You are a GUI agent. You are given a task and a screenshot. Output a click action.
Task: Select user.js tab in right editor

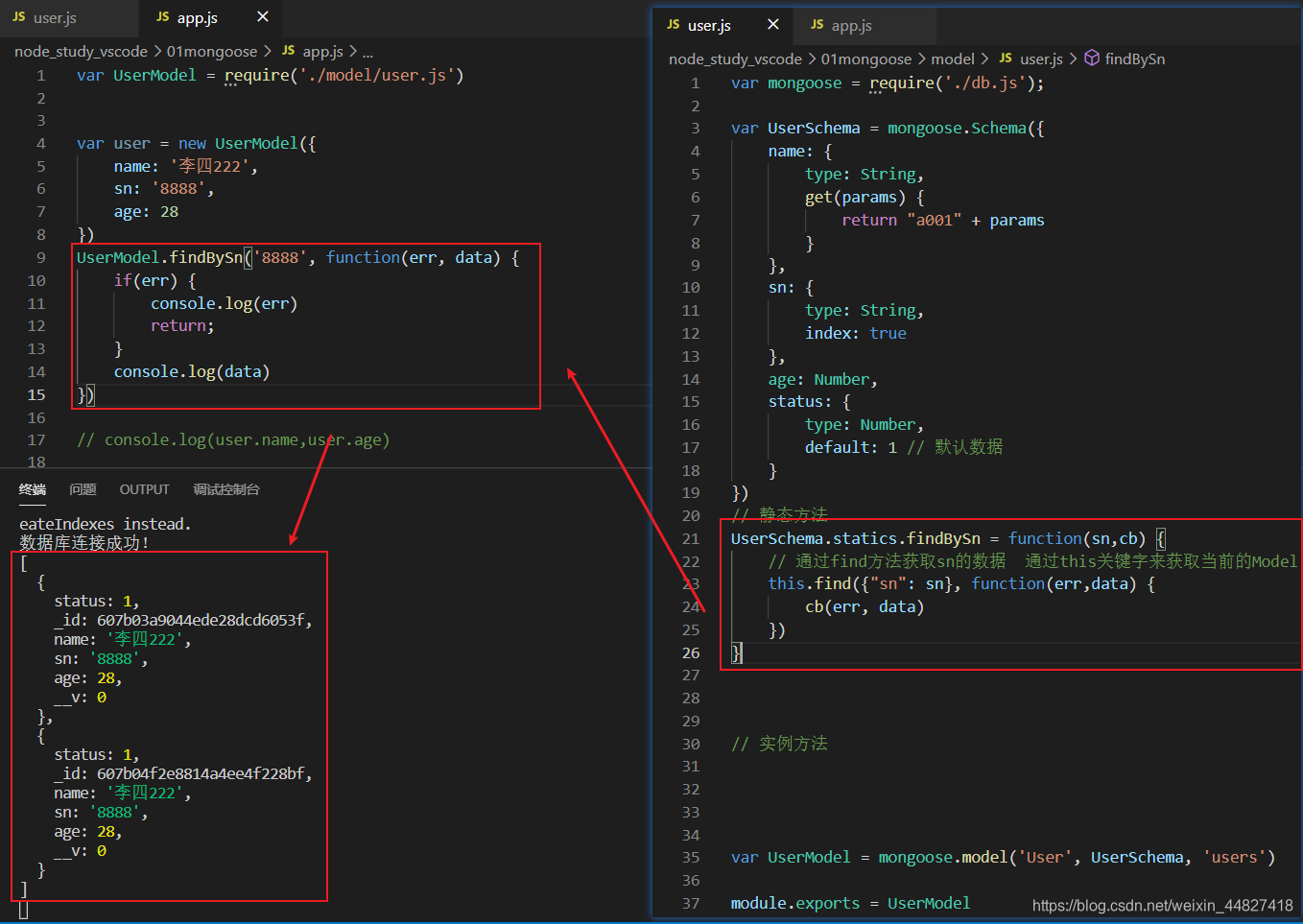709,25
